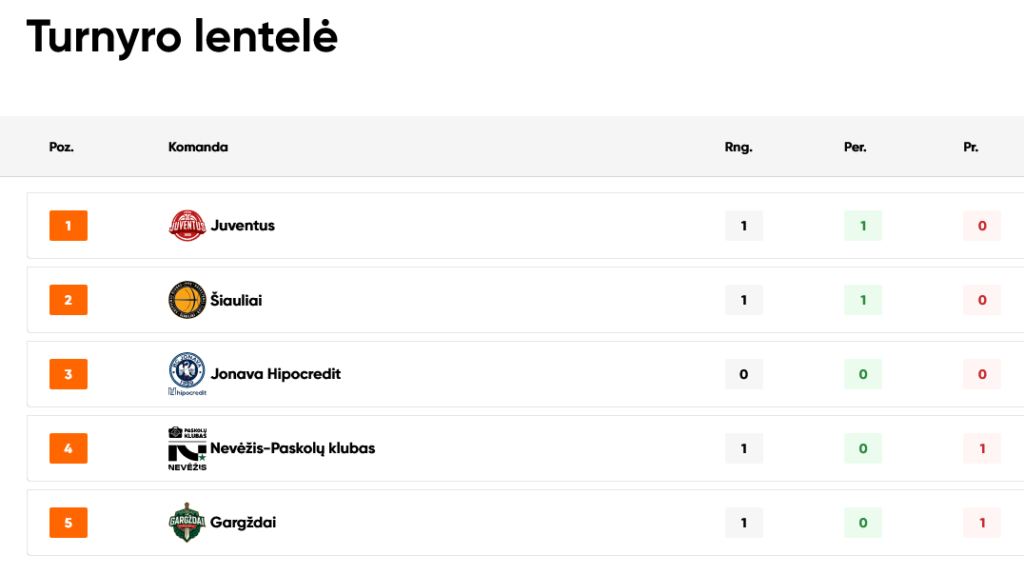Screen dimensions: 1024x575
Task: Open the Juventus team link
Action: [x=242, y=226]
